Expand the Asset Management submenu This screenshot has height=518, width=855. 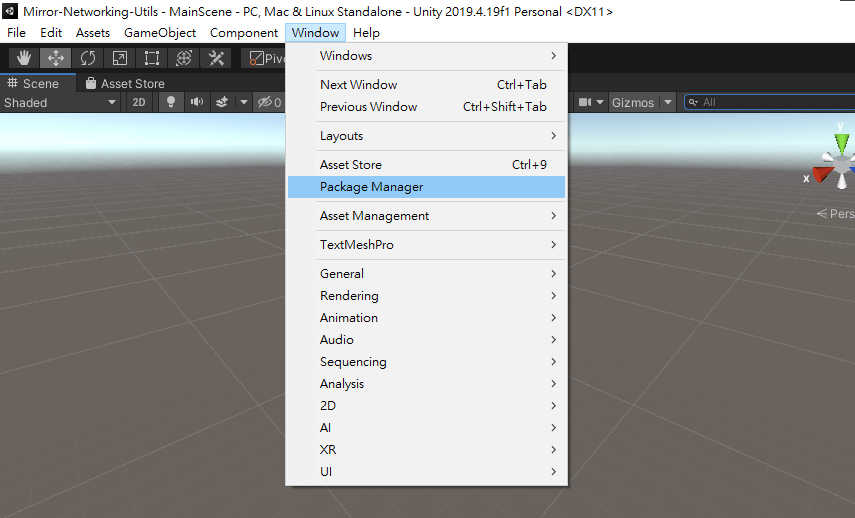[x=426, y=216]
